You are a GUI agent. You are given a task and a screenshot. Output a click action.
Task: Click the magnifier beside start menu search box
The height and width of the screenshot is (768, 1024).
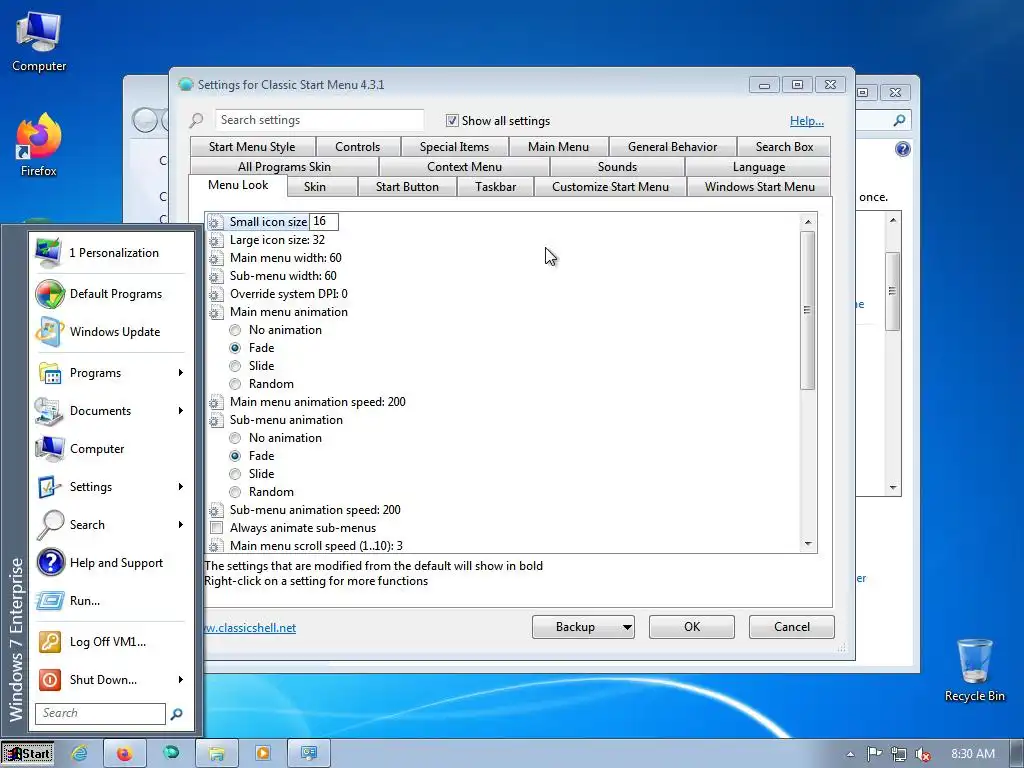point(176,714)
